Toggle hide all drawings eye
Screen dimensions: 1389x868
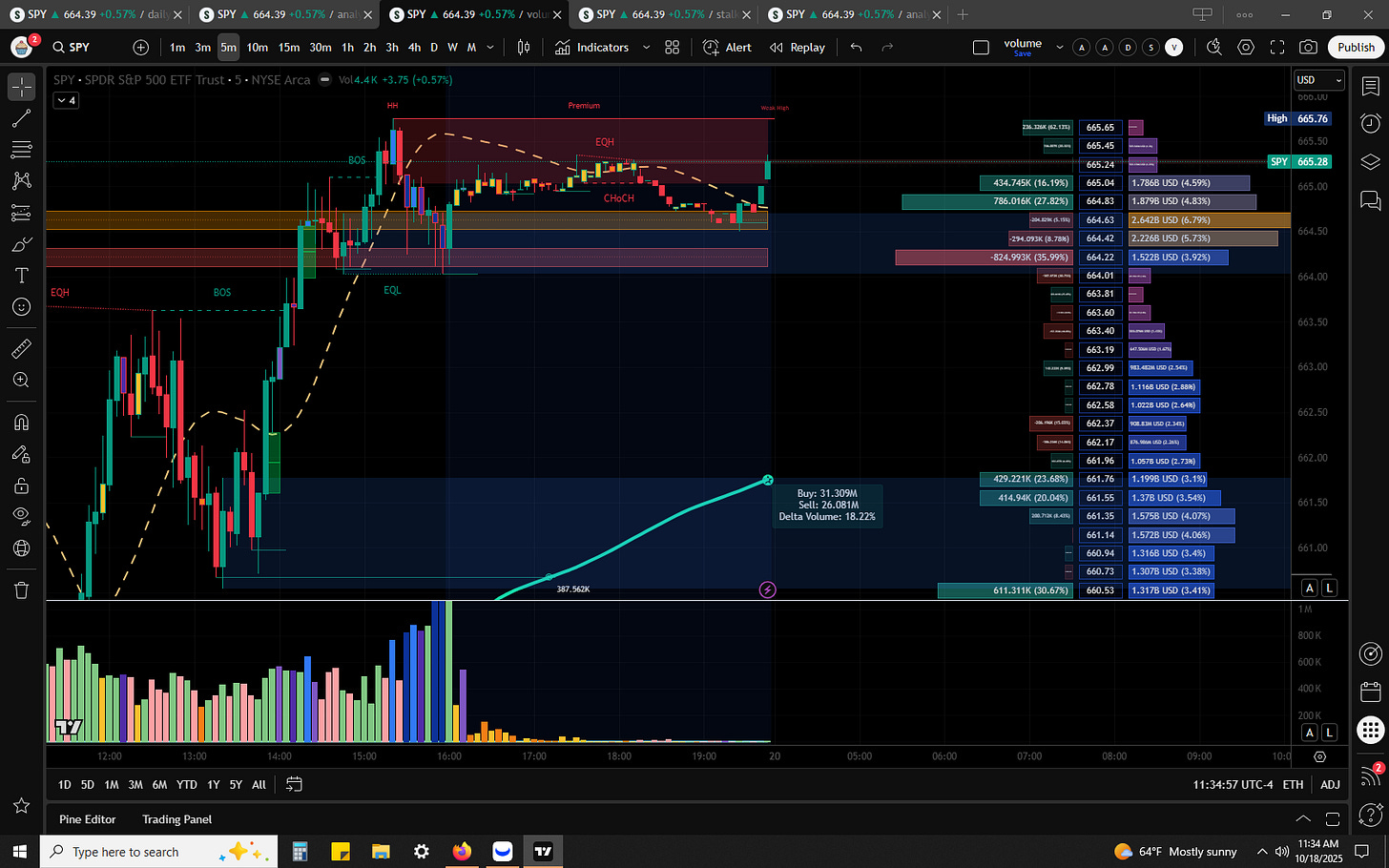pos(21,517)
